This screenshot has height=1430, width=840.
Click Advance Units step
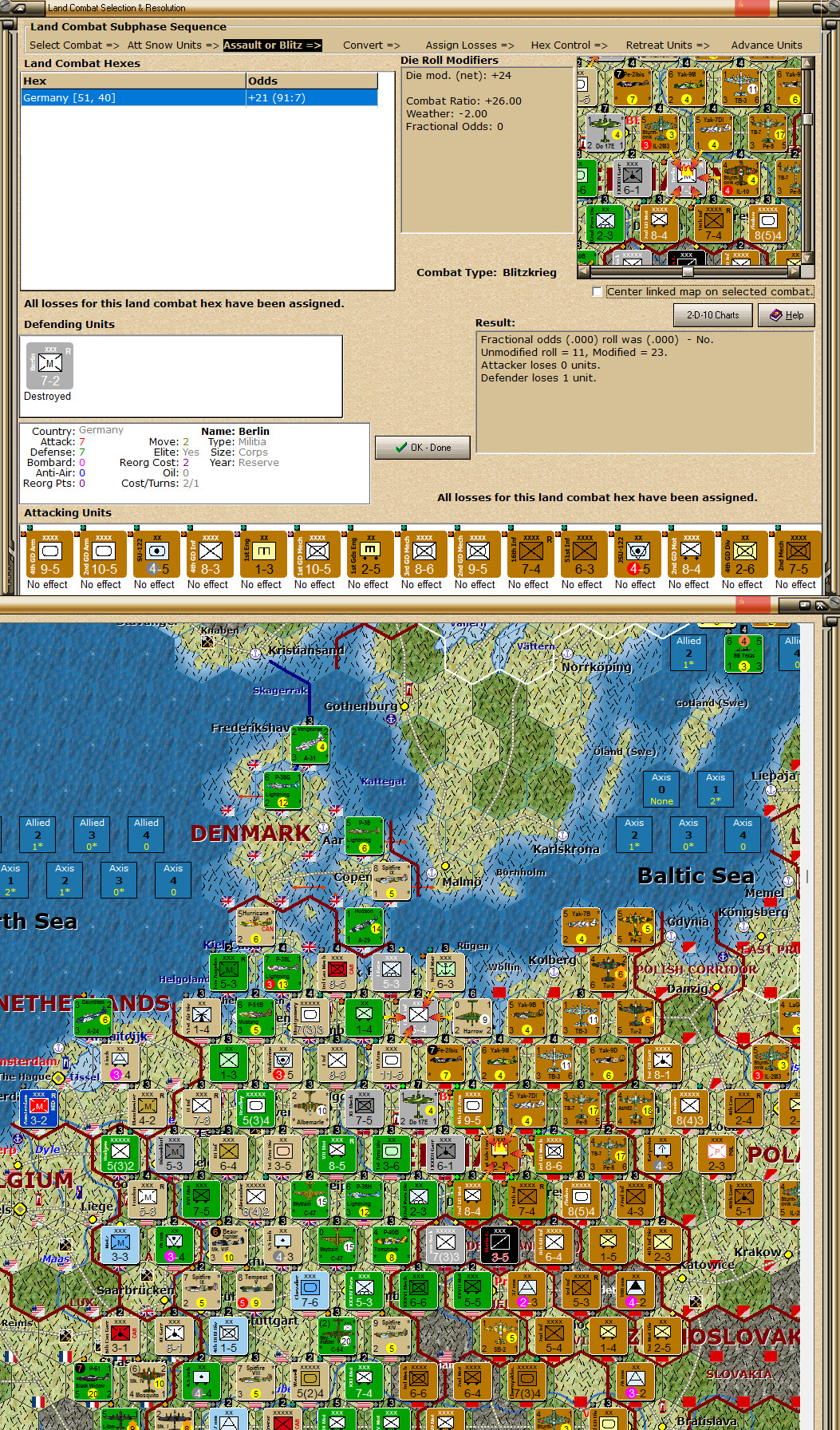pyautogui.click(x=767, y=45)
